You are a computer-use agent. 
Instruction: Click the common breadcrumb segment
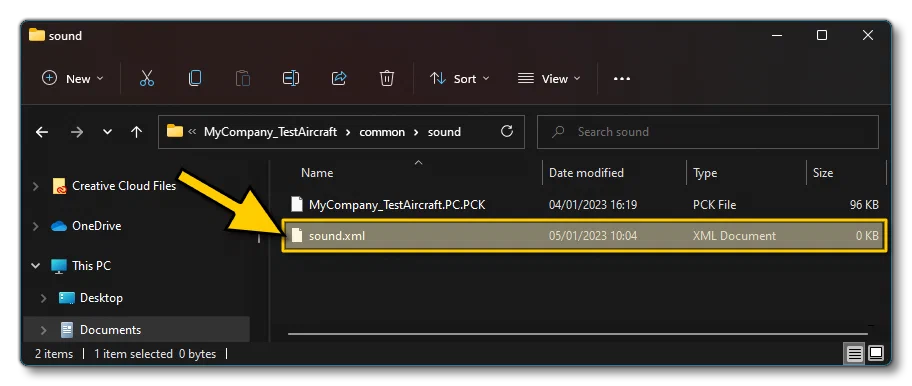point(382,132)
